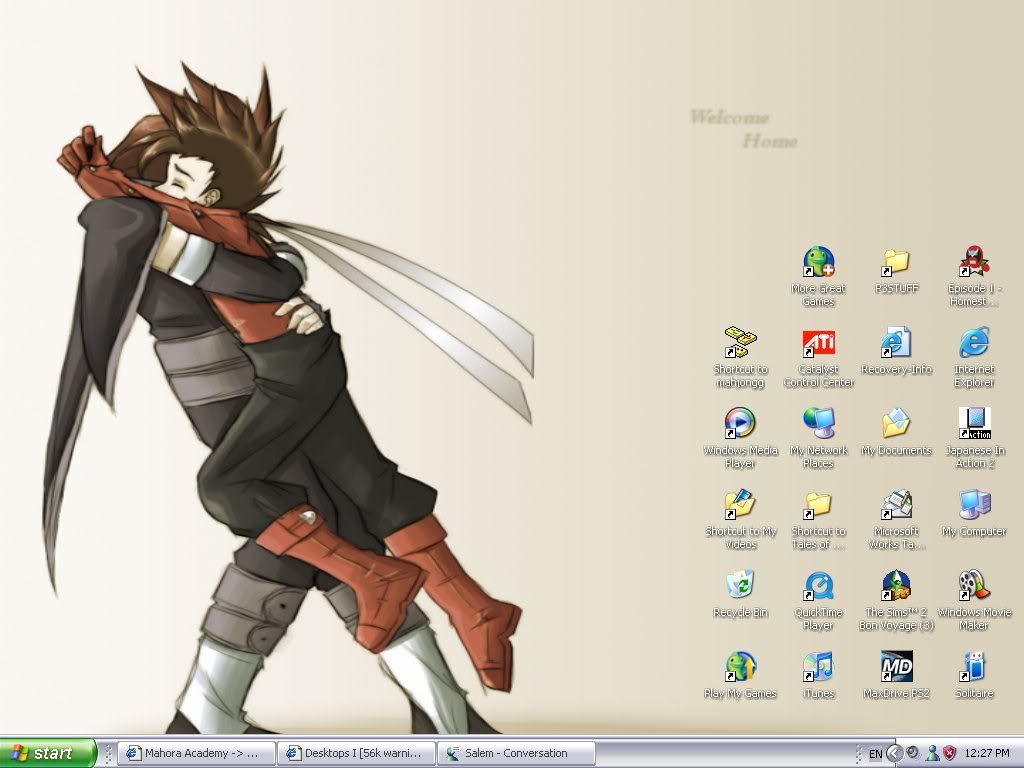
Task: Click the Start button
Action: [x=48, y=753]
